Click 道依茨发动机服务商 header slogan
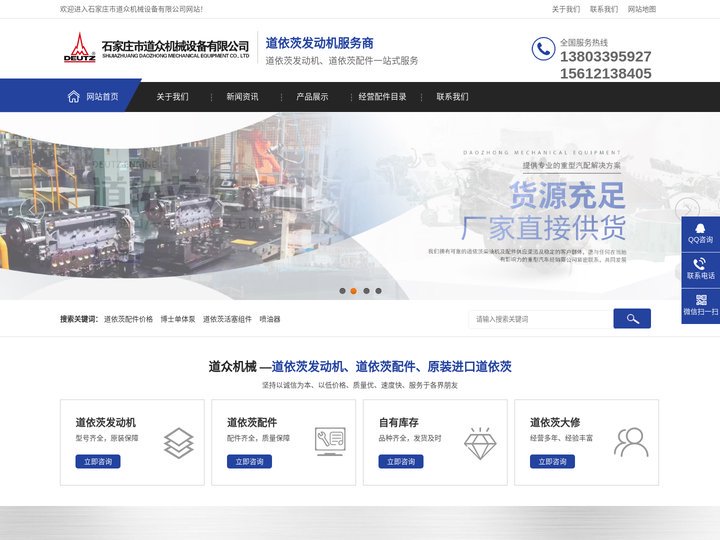The width and height of the screenshot is (720, 540). point(320,43)
